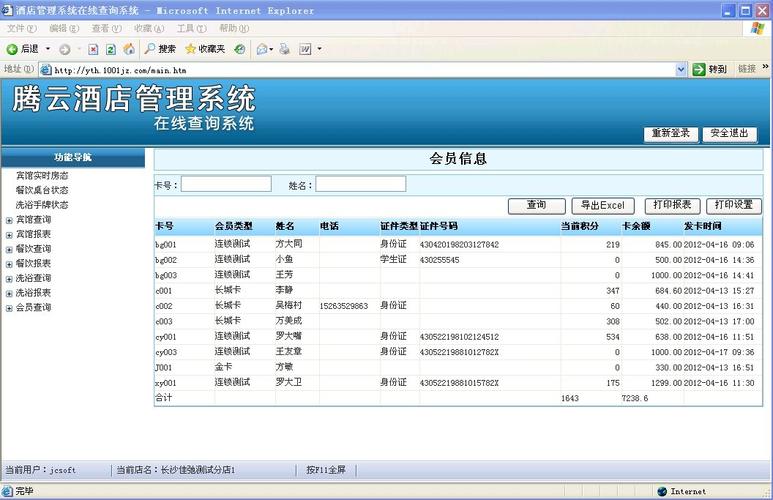773x500 pixels.
Task: Click the 打印设置 button
Action: coord(734,206)
